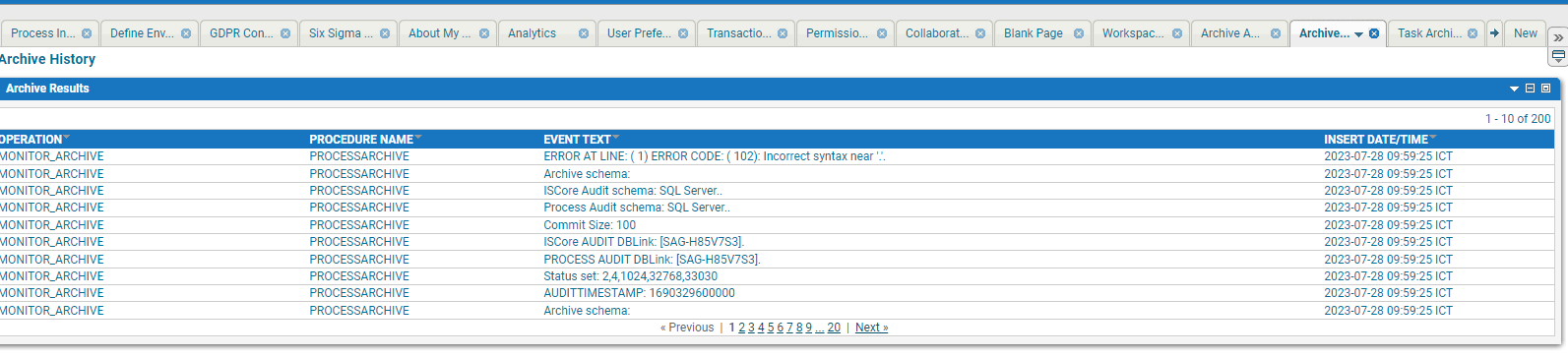Close the Permissio... tab
Viewport: 1568px width, 358px height.
882,33
